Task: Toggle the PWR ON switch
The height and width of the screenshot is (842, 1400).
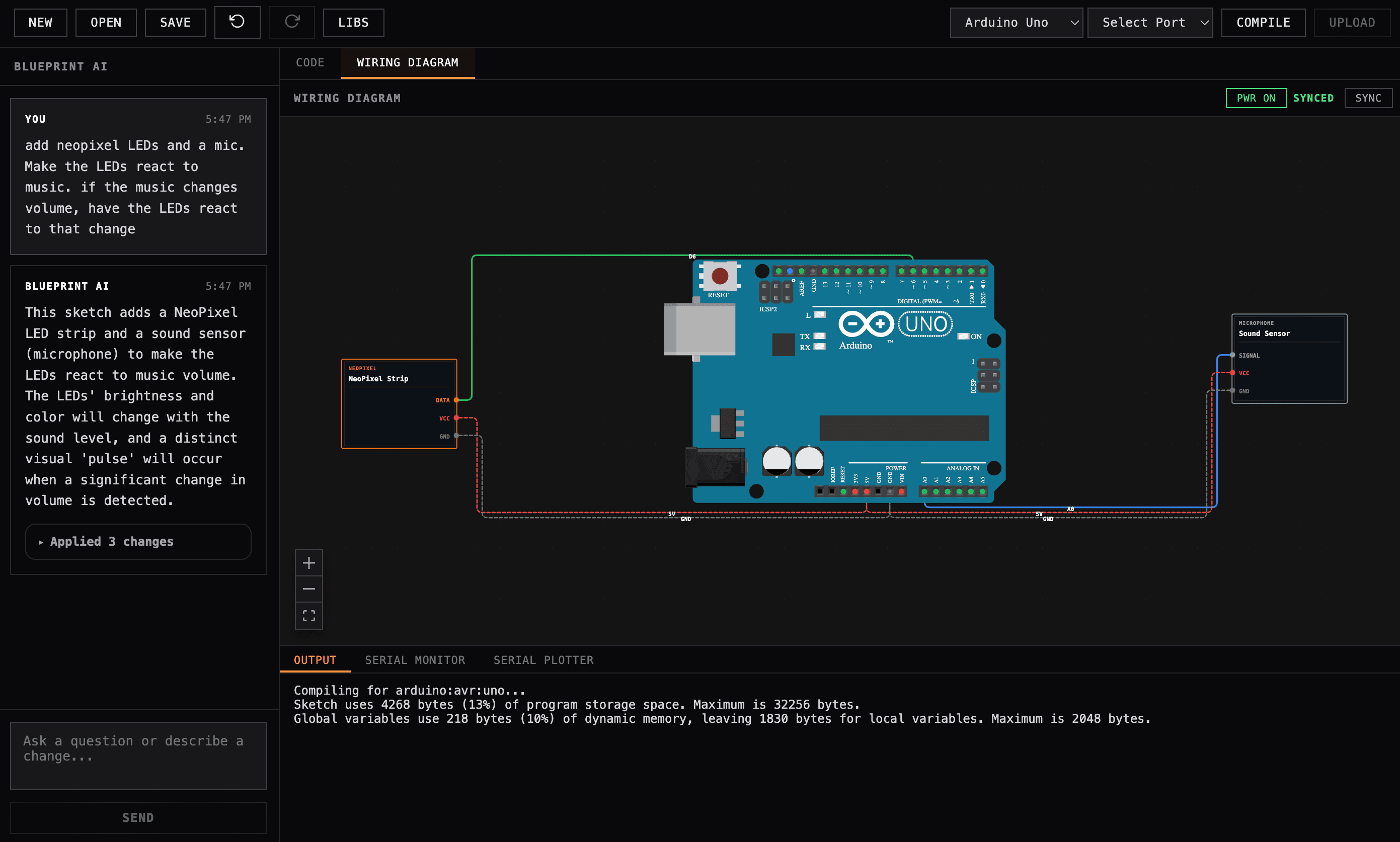Action: [x=1256, y=98]
